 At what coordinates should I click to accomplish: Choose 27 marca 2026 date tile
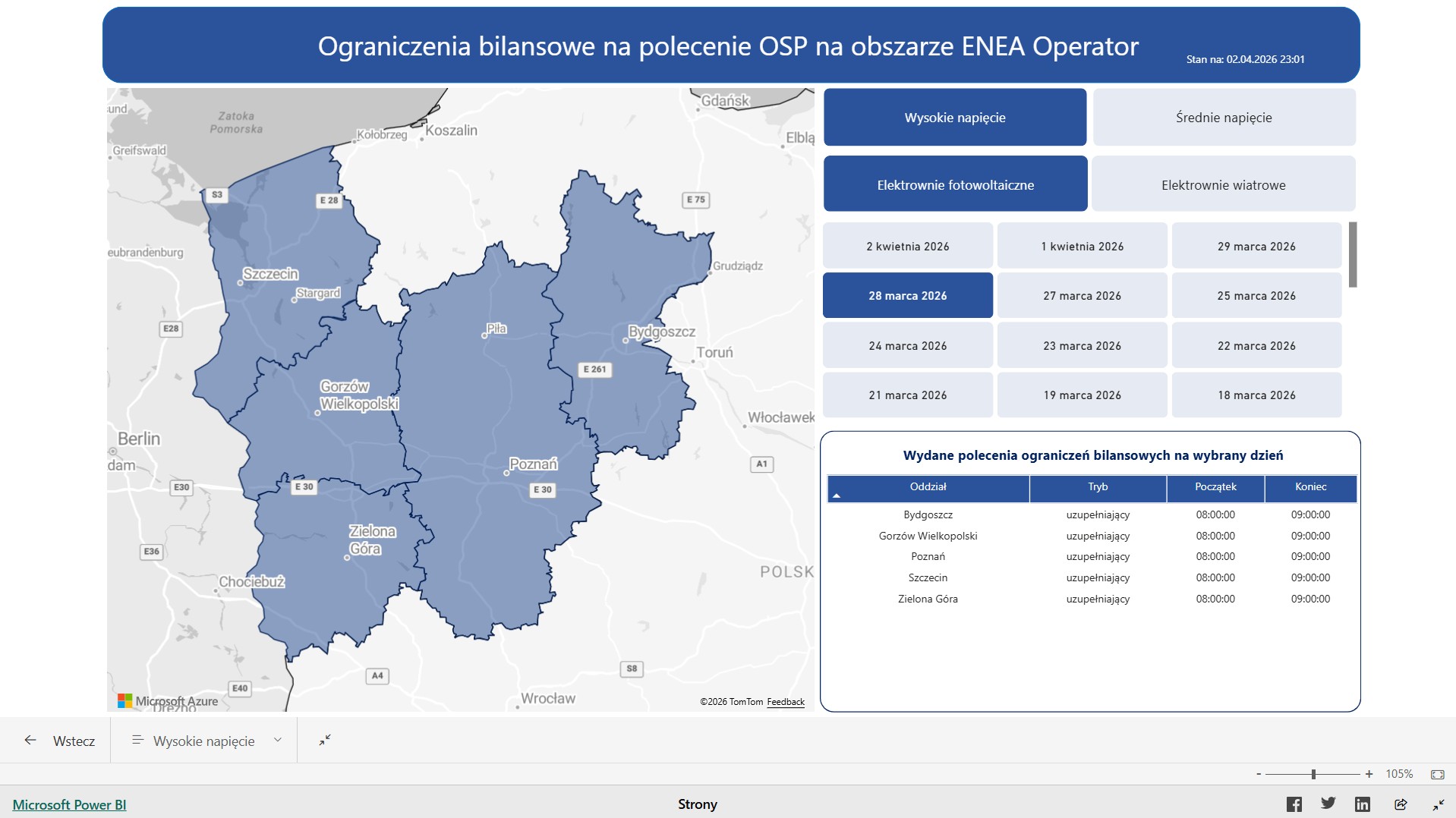(1082, 295)
